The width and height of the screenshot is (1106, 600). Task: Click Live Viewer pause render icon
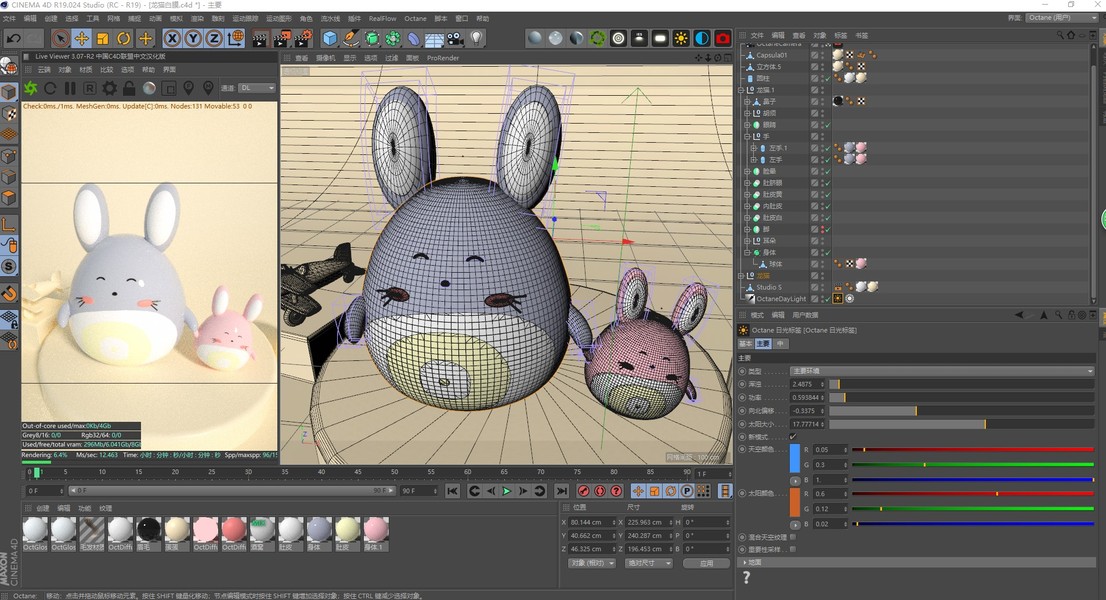click(x=70, y=89)
